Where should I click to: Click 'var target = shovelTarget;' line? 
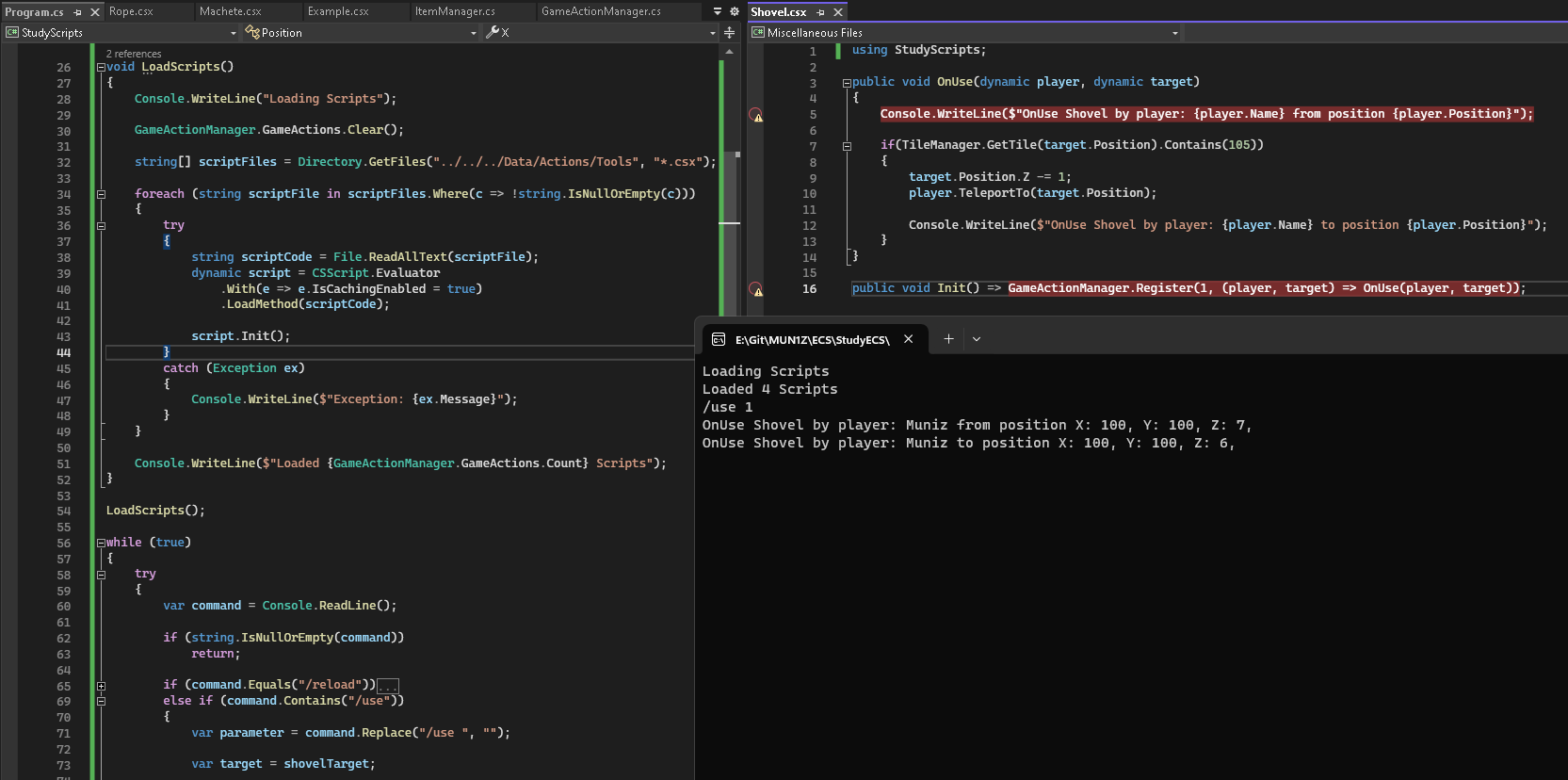pyautogui.click(x=283, y=764)
